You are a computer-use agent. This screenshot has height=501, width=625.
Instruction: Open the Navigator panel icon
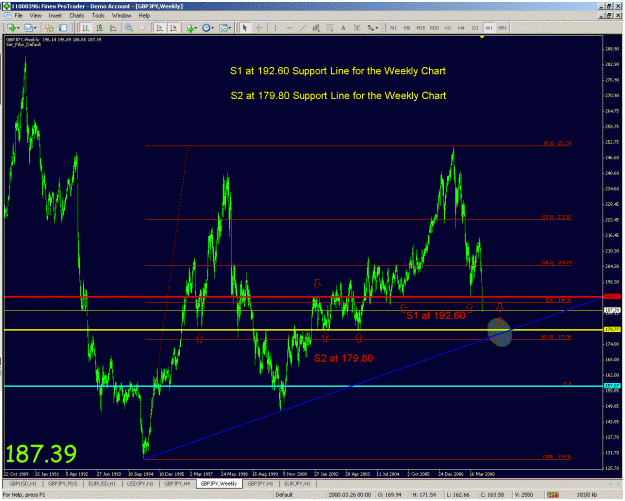63,28
